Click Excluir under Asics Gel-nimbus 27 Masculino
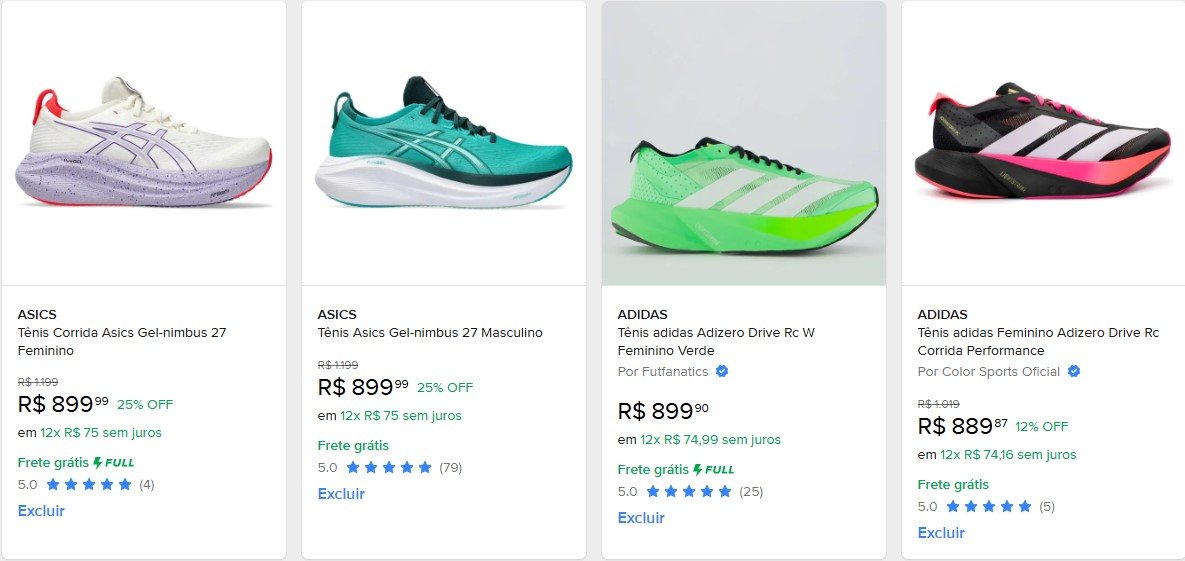The width and height of the screenshot is (1185, 561). (x=341, y=494)
